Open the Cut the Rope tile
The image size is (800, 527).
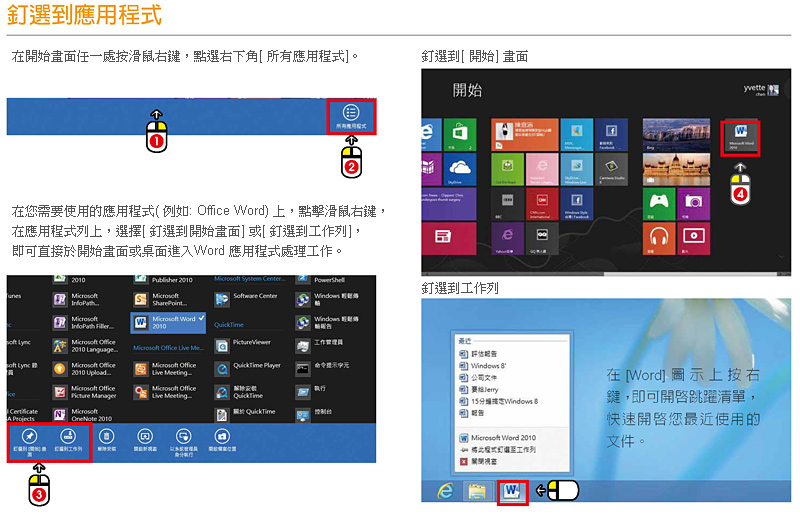click(507, 169)
